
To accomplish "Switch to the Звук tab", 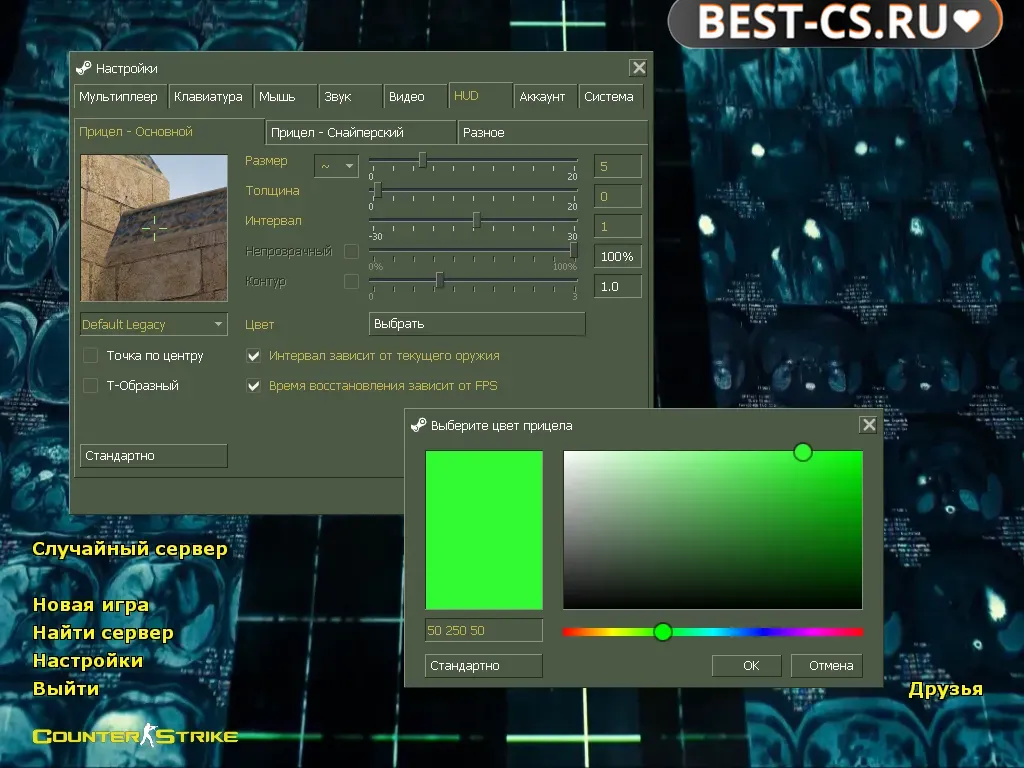I will [x=351, y=96].
